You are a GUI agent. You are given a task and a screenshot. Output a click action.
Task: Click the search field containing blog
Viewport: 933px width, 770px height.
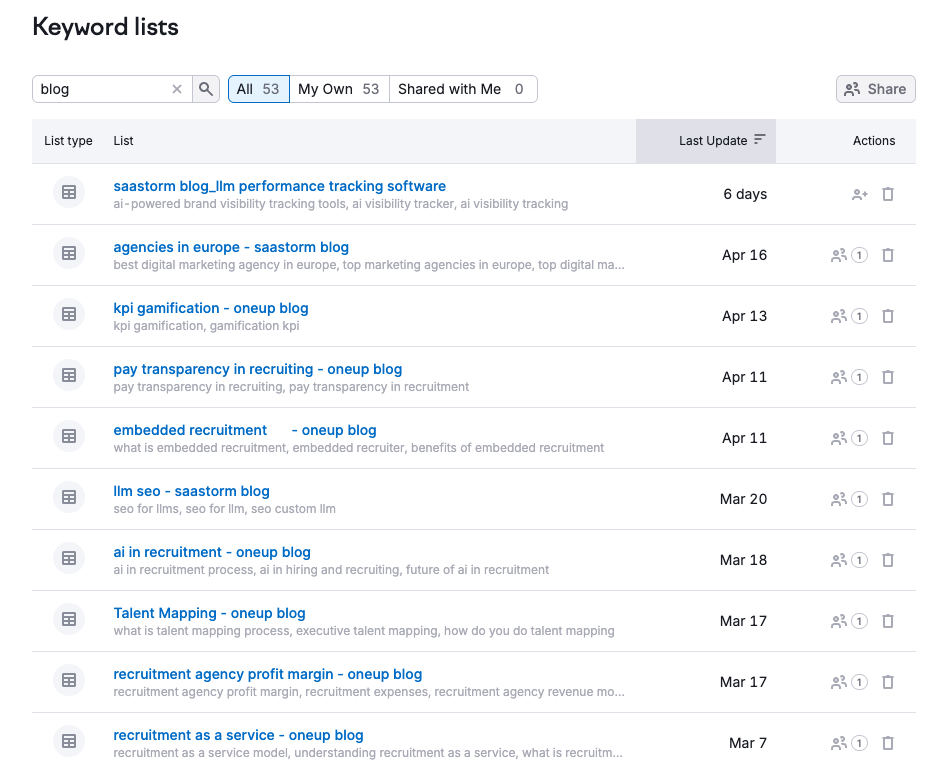tap(100, 89)
